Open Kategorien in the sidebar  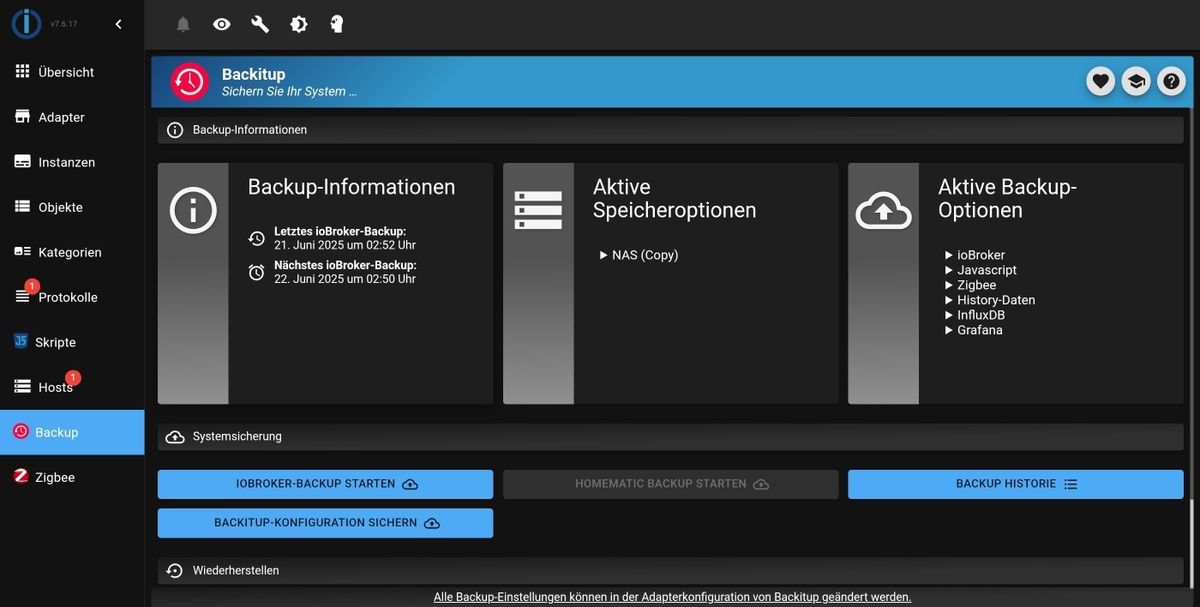pyautogui.click(x=72, y=252)
